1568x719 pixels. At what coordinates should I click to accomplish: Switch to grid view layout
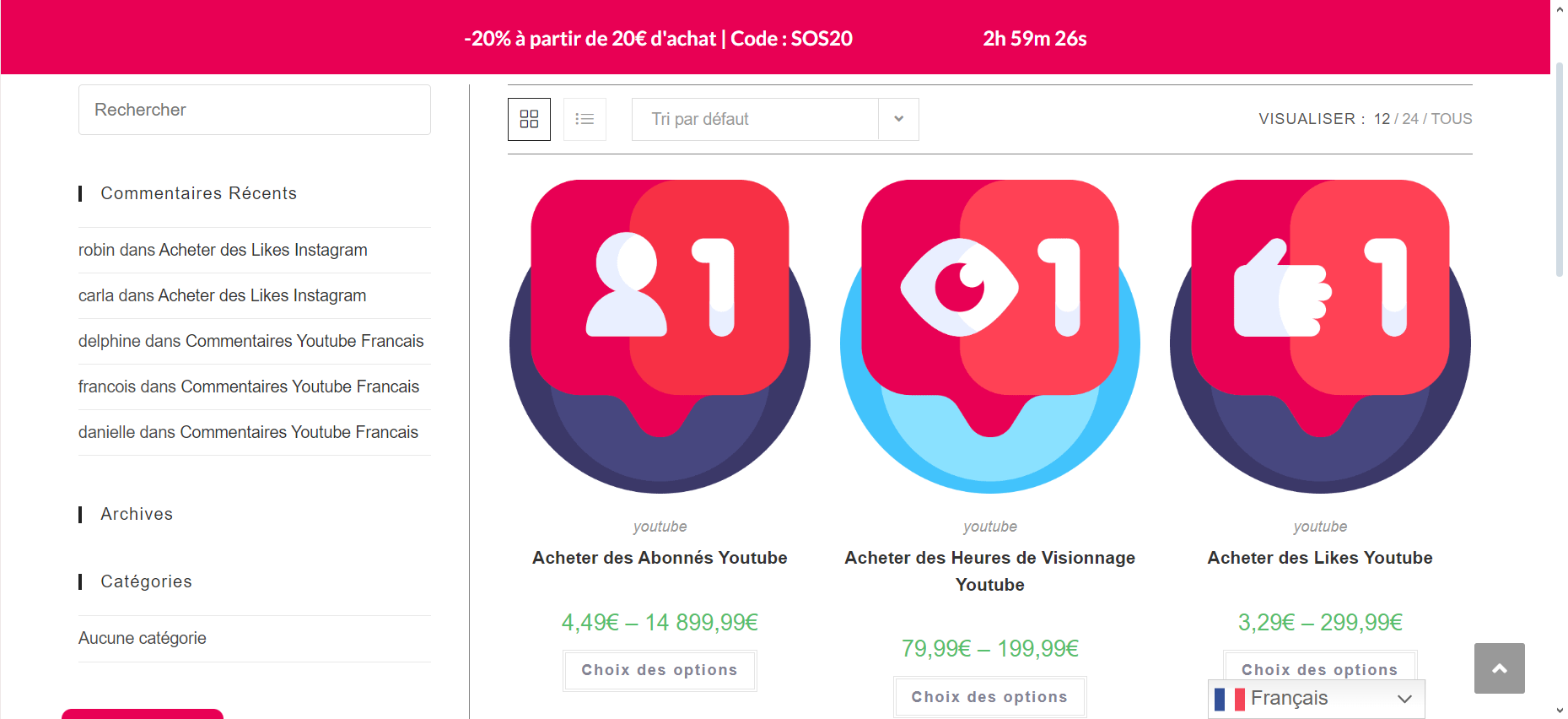pyautogui.click(x=529, y=119)
